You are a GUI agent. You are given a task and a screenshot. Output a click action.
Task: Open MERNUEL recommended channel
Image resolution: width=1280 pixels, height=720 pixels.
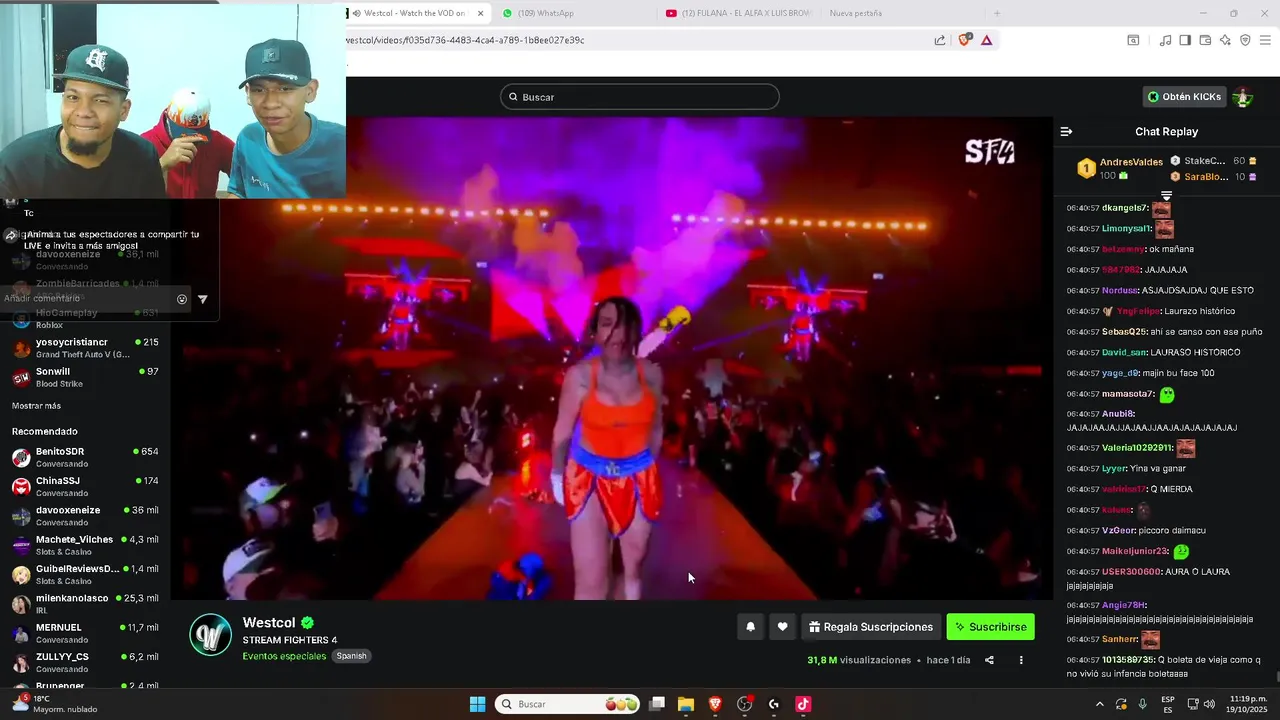[85, 633]
